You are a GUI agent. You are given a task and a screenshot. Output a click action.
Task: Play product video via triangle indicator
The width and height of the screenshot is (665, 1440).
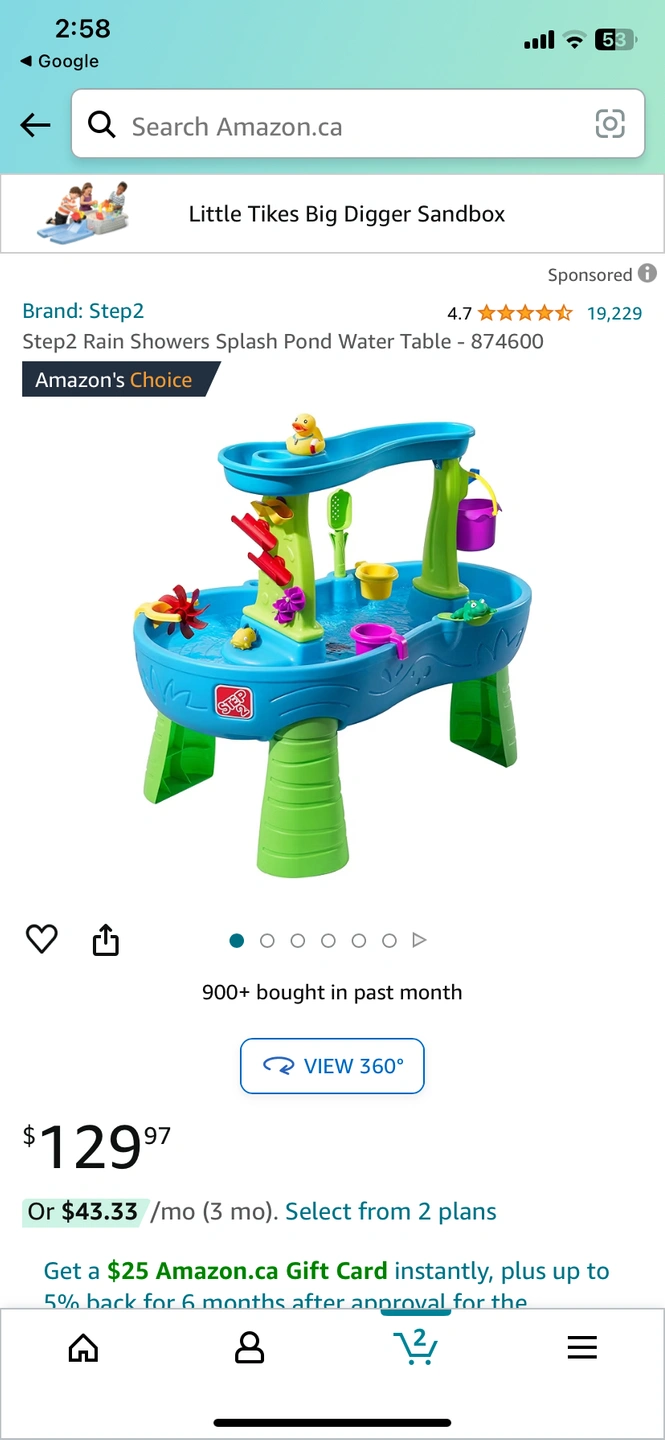pos(419,940)
